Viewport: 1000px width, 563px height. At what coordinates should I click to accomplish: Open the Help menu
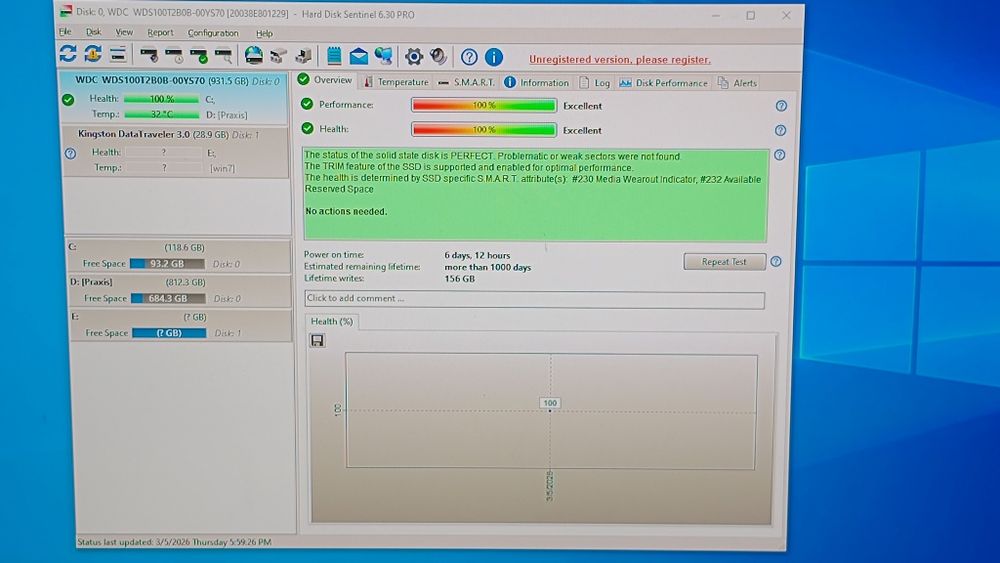click(264, 33)
